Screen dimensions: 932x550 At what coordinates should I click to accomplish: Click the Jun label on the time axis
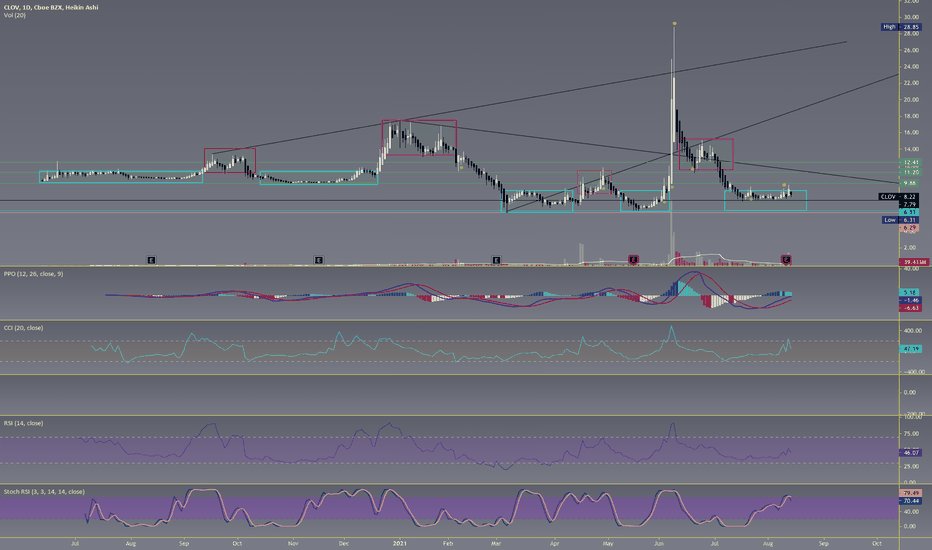tap(659, 543)
